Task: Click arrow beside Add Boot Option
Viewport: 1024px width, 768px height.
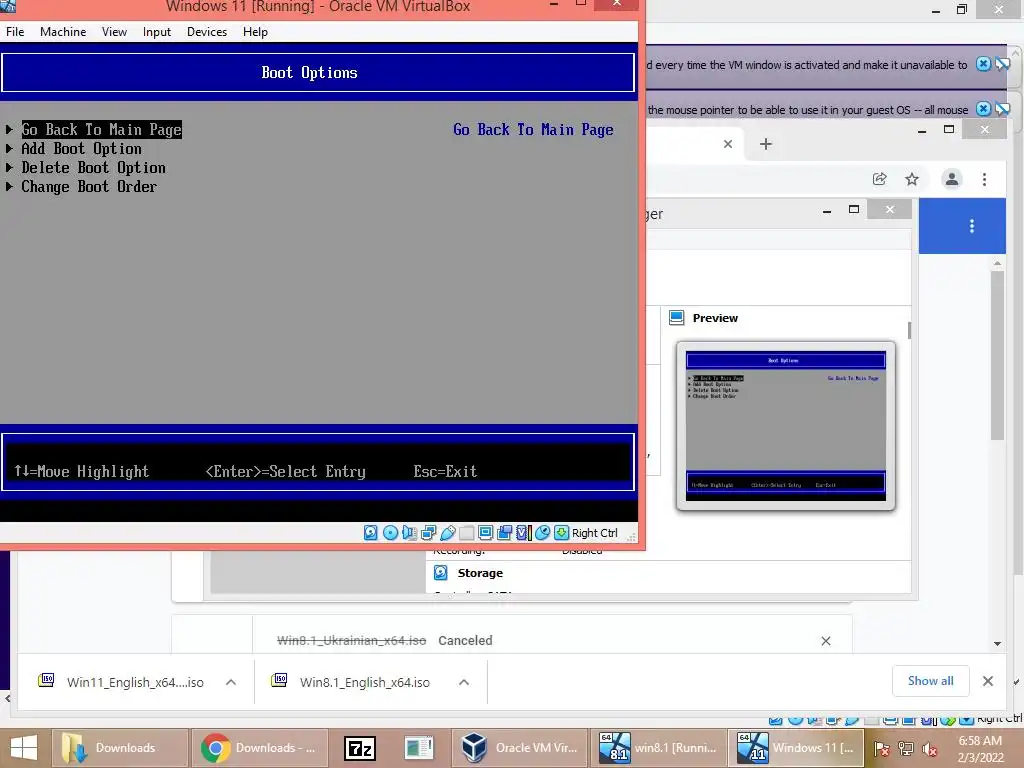Action: [9, 148]
